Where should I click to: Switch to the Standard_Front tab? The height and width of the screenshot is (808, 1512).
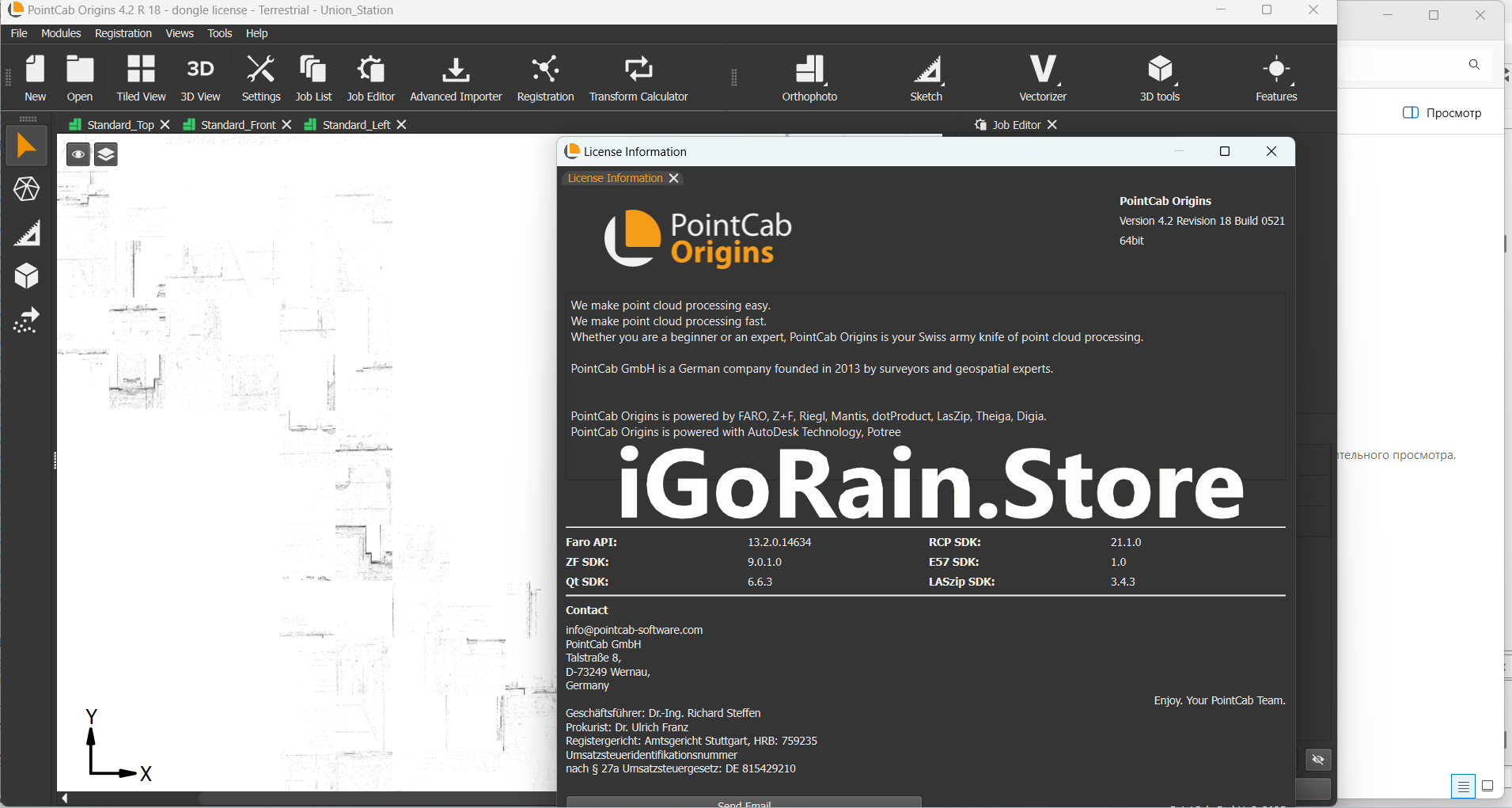(237, 125)
